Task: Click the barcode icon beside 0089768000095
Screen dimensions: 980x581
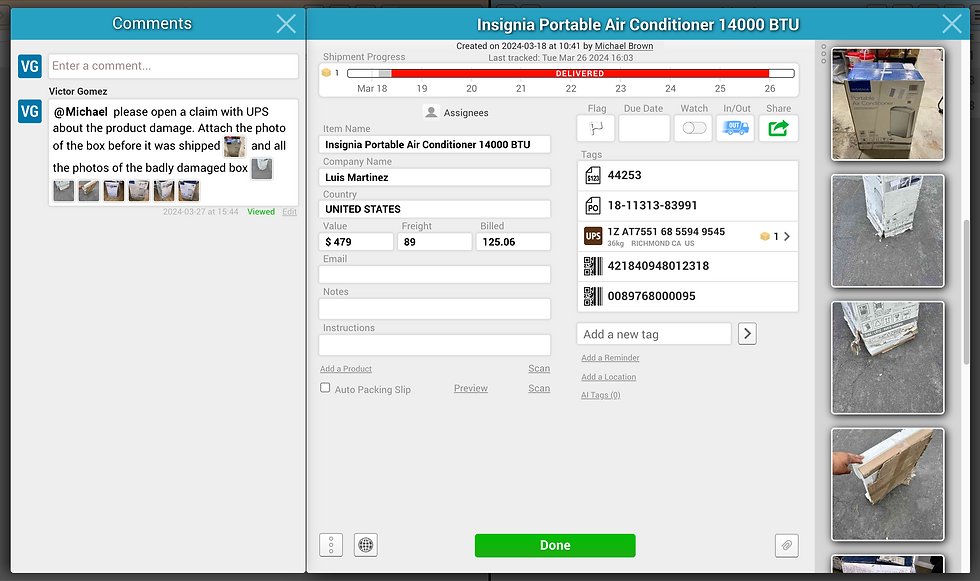Action: pyautogui.click(x=593, y=296)
